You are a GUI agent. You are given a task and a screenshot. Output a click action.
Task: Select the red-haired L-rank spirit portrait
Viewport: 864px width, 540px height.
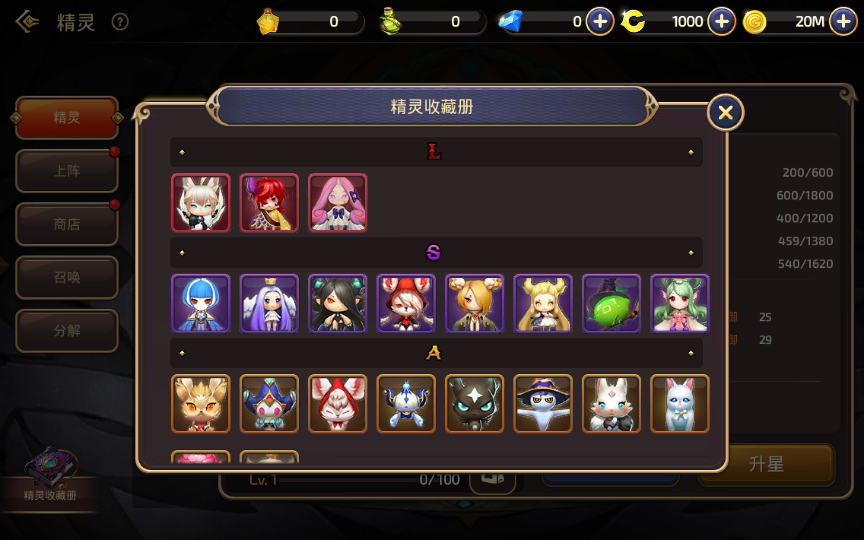[269, 203]
